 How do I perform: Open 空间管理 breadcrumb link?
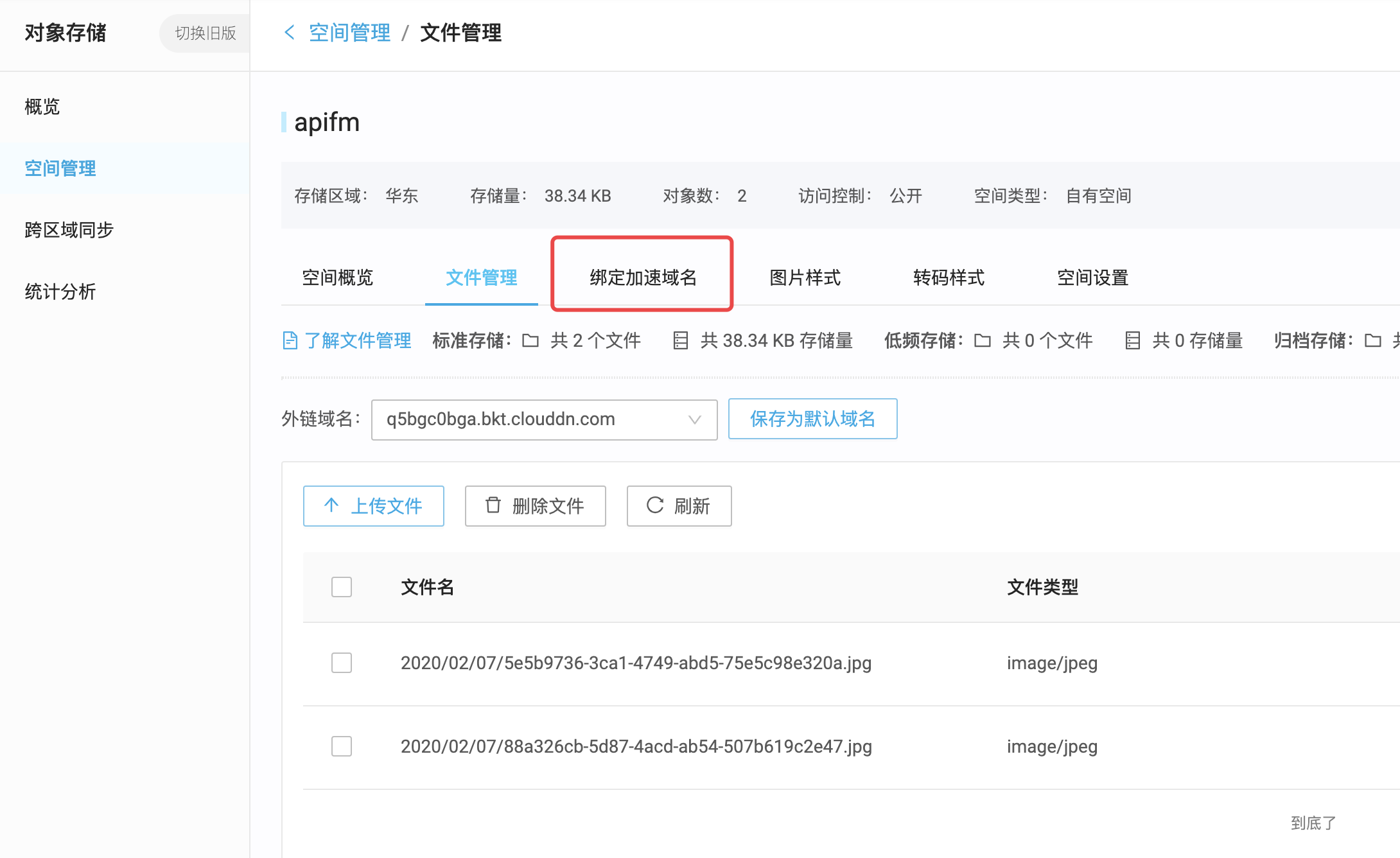coord(349,32)
